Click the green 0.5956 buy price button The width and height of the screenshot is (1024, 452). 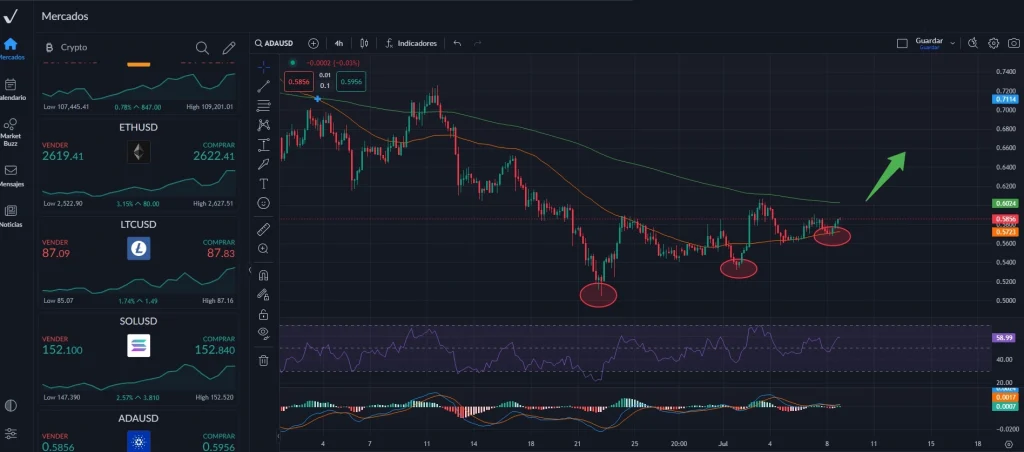pyautogui.click(x=351, y=81)
